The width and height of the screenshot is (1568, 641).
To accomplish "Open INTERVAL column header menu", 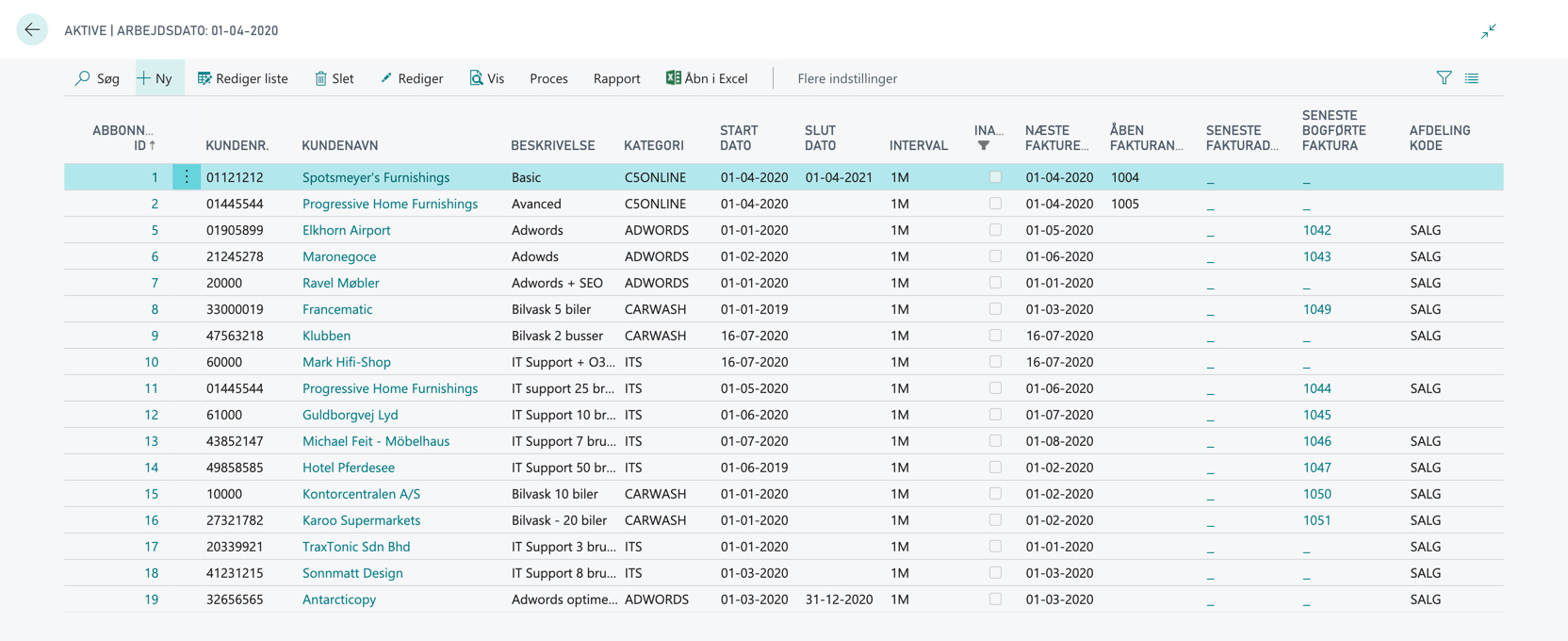I will tap(919, 145).
